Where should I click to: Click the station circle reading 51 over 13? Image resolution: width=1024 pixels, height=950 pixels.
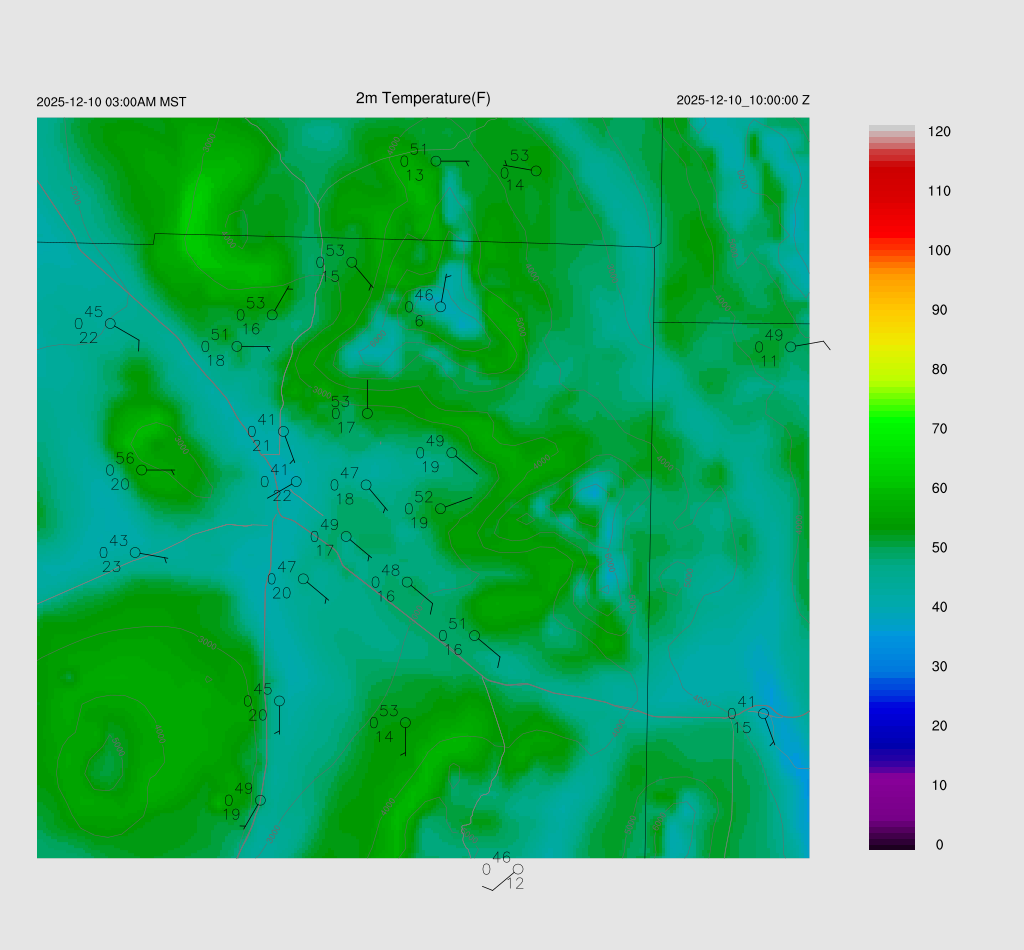[x=435, y=160]
